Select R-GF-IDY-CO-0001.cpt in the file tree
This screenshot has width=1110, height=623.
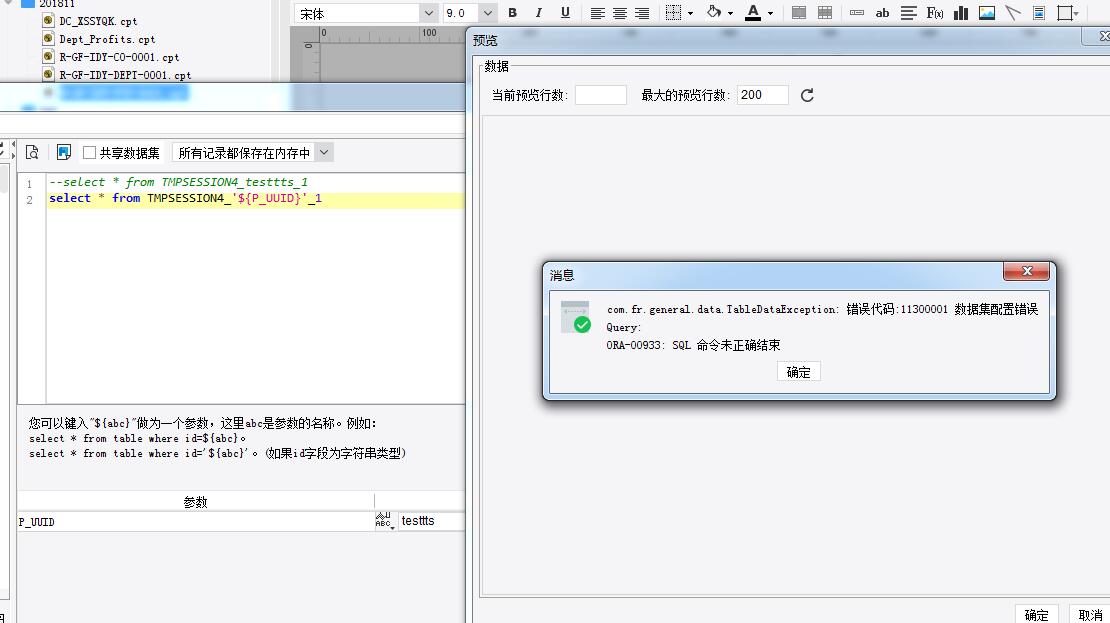point(118,57)
